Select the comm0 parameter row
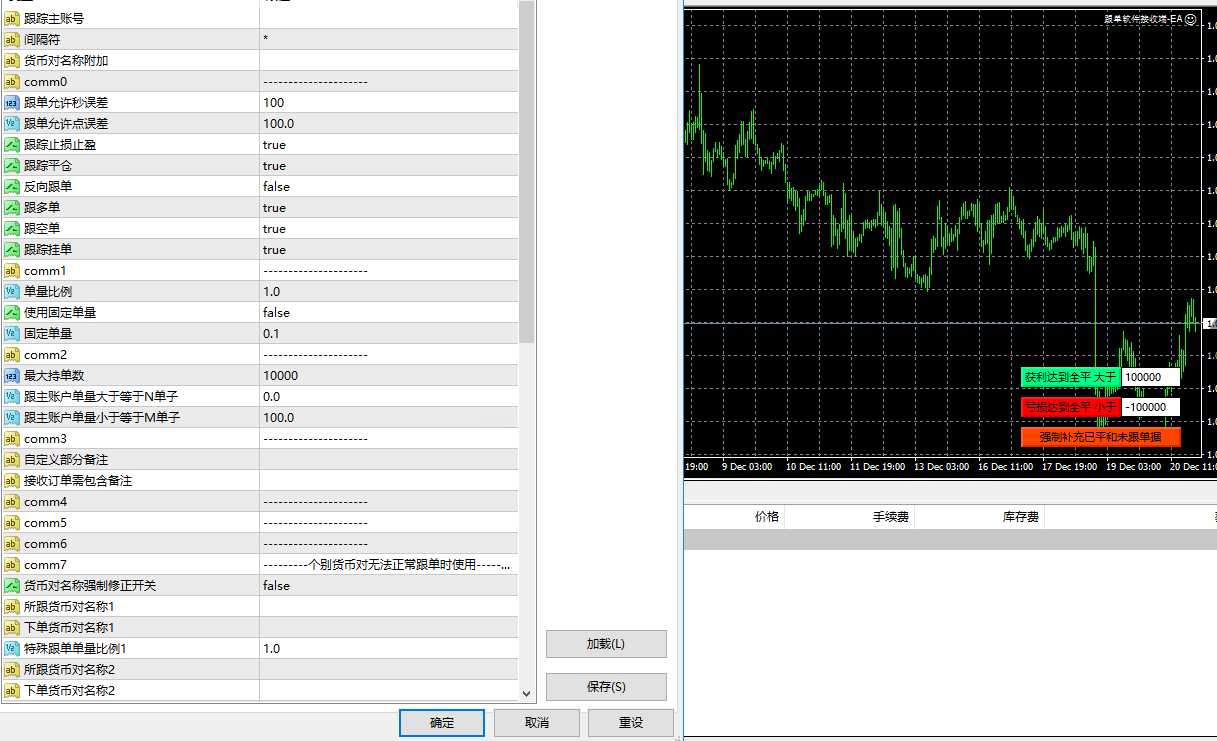Image resolution: width=1217 pixels, height=741 pixels. (260, 81)
